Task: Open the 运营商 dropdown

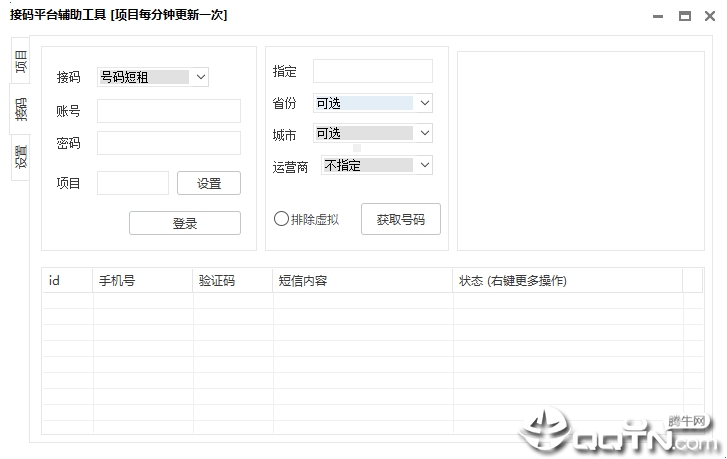Action: tap(376, 165)
